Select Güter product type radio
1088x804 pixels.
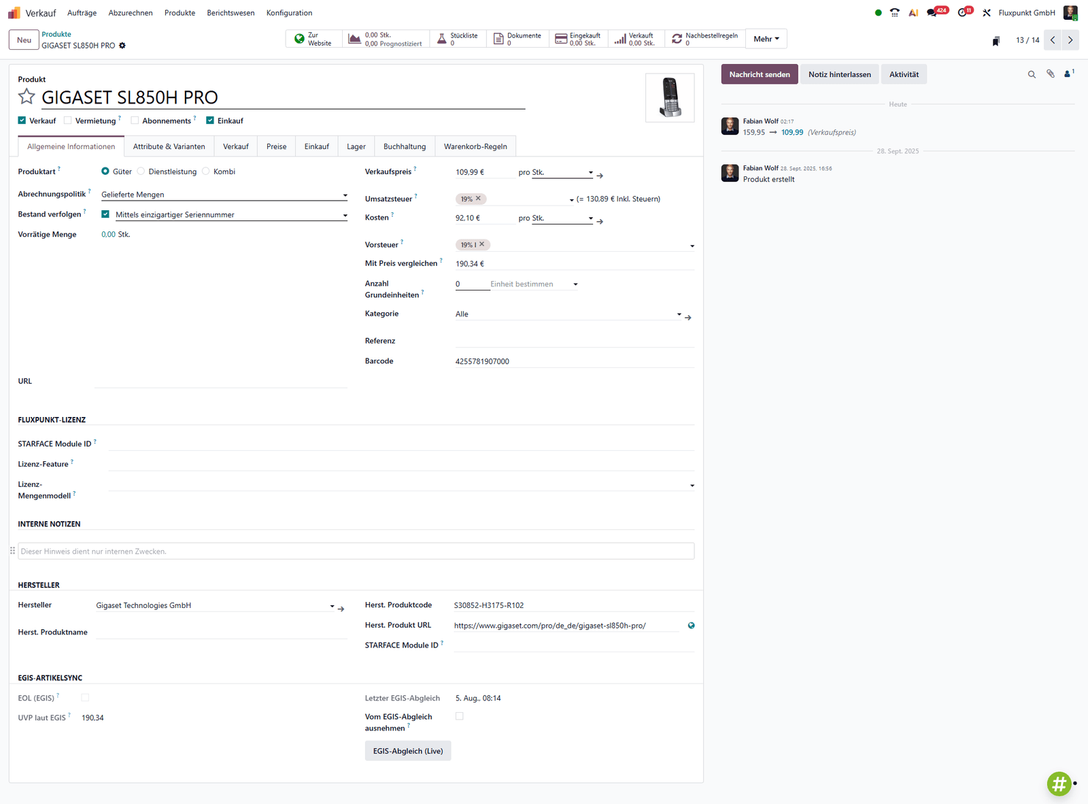[105, 171]
